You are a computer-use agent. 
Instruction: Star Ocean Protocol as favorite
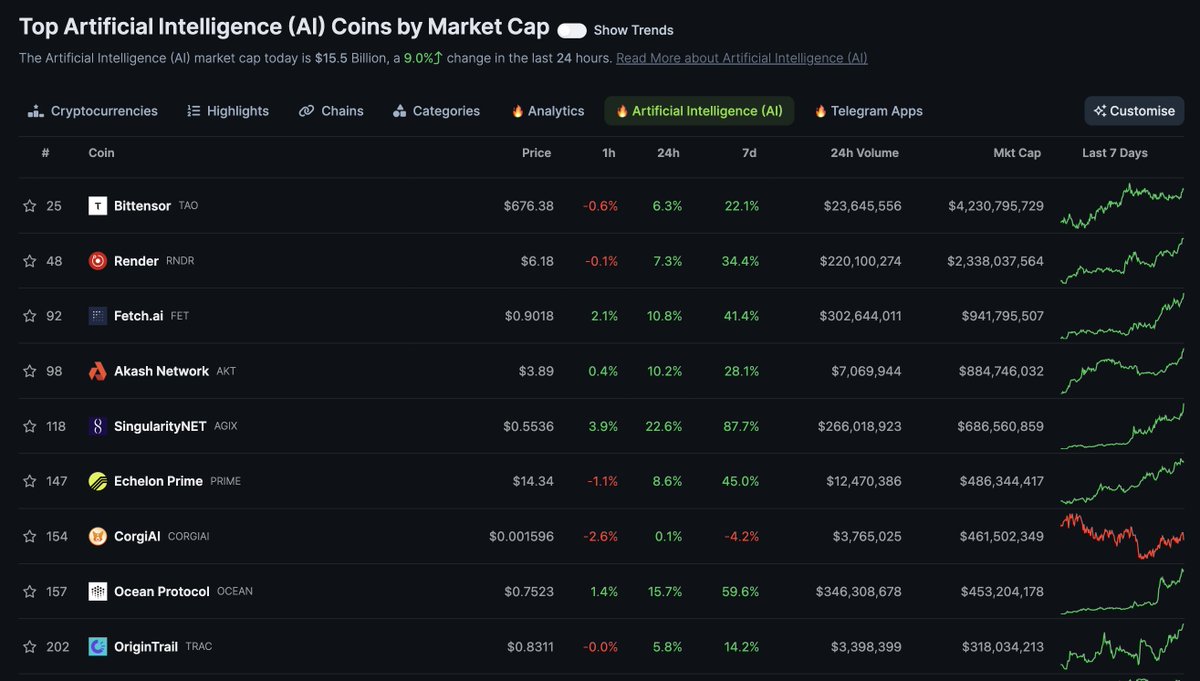[30, 591]
